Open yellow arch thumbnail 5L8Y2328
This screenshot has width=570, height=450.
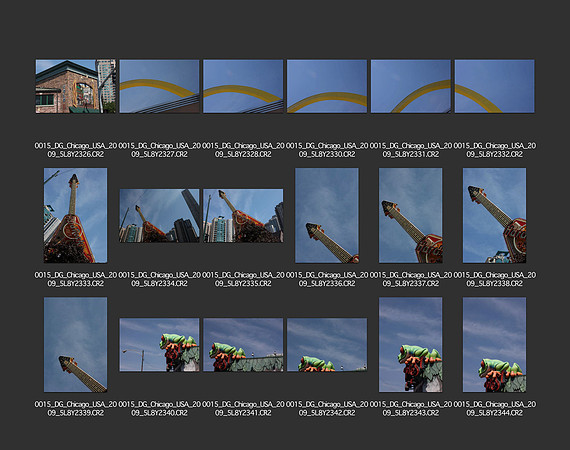click(243, 87)
